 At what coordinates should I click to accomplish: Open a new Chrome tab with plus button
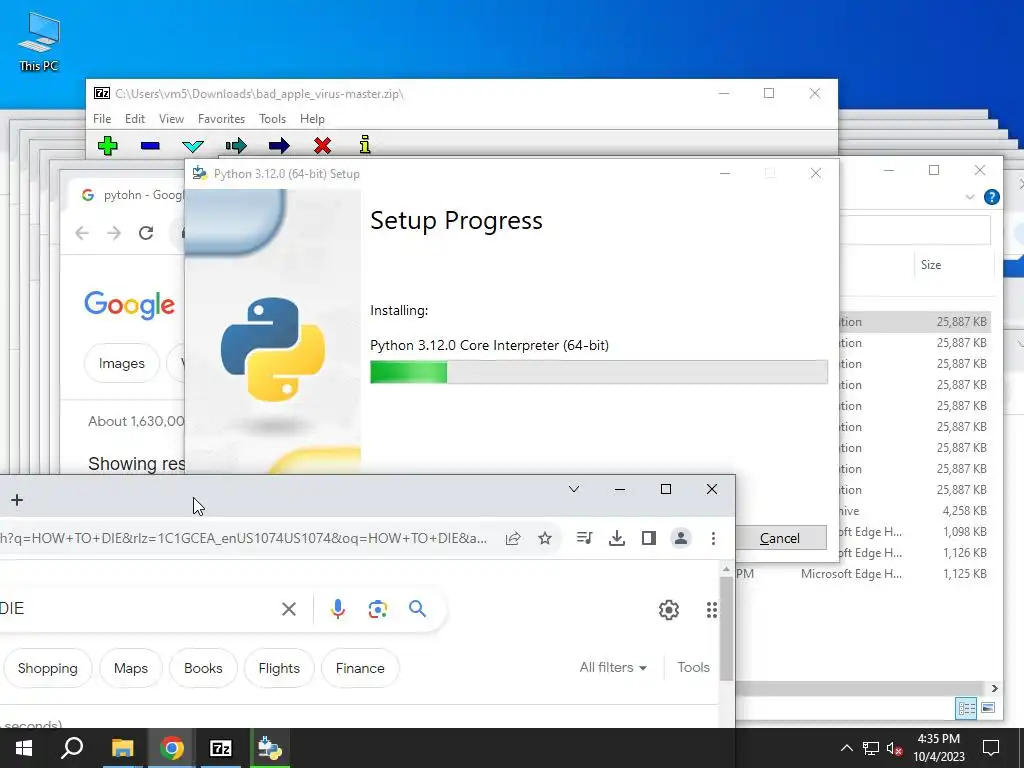(17, 500)
